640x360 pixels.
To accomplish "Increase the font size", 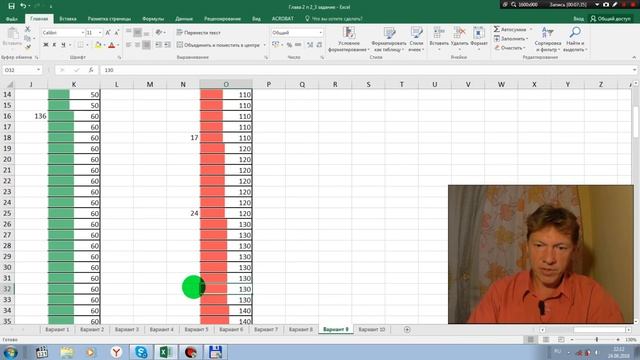I will pos(108,32).
